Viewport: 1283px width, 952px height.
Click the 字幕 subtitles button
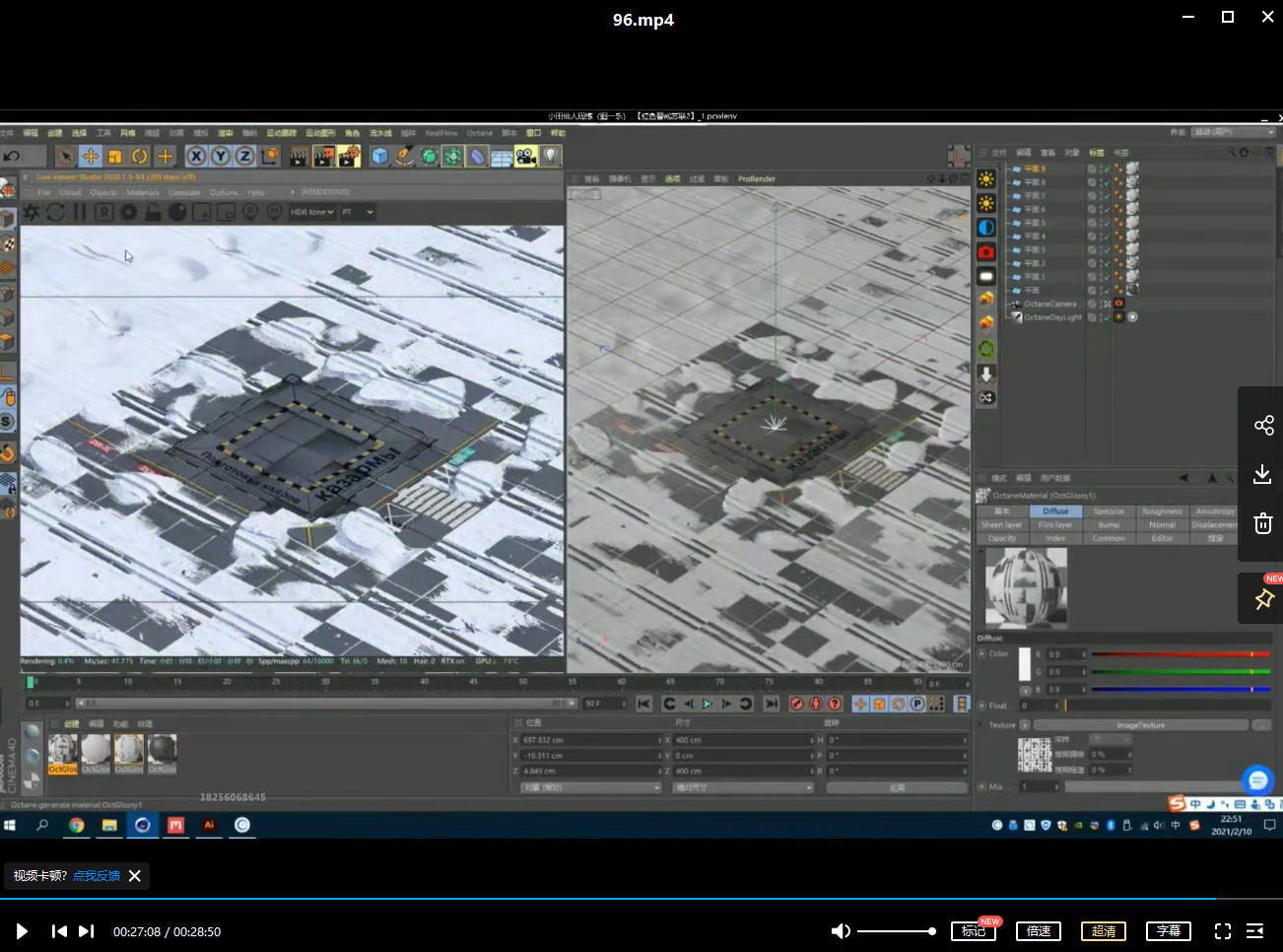coord(1169,931)
